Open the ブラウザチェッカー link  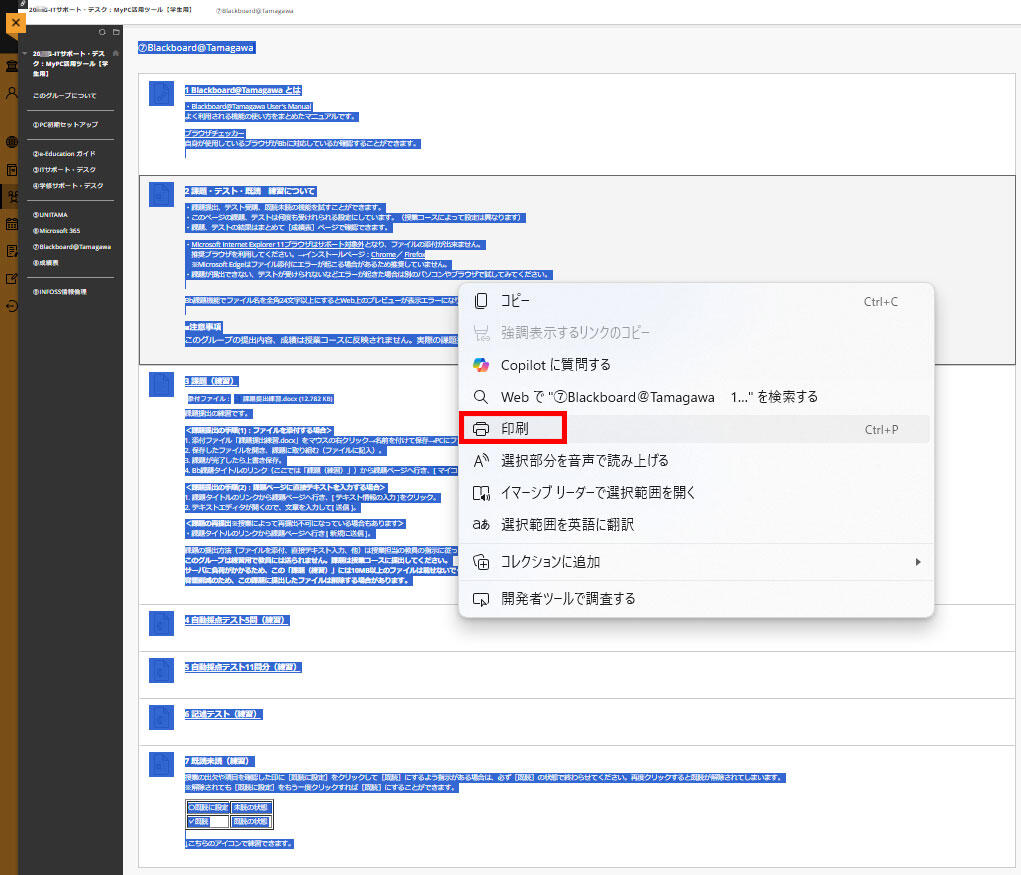click(214, 133)
